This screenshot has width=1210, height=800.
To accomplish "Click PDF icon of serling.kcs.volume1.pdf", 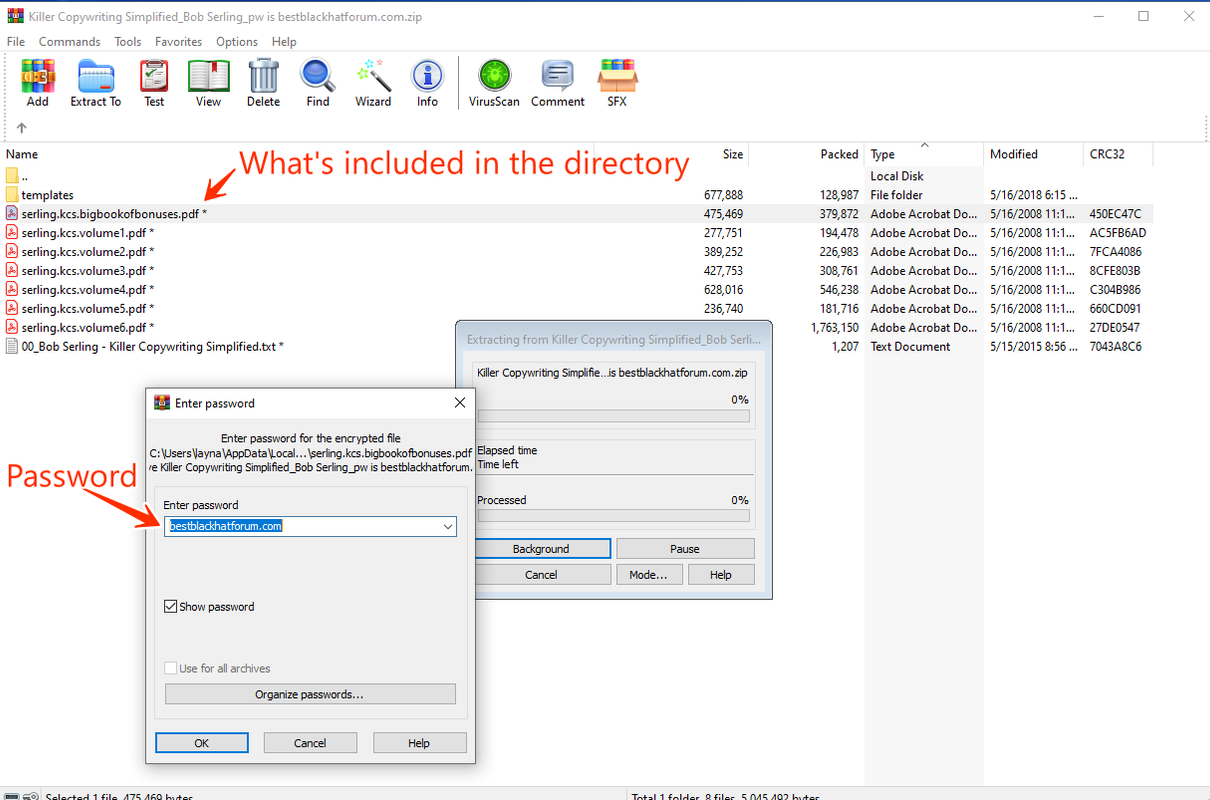I will (x=12, y=233).
